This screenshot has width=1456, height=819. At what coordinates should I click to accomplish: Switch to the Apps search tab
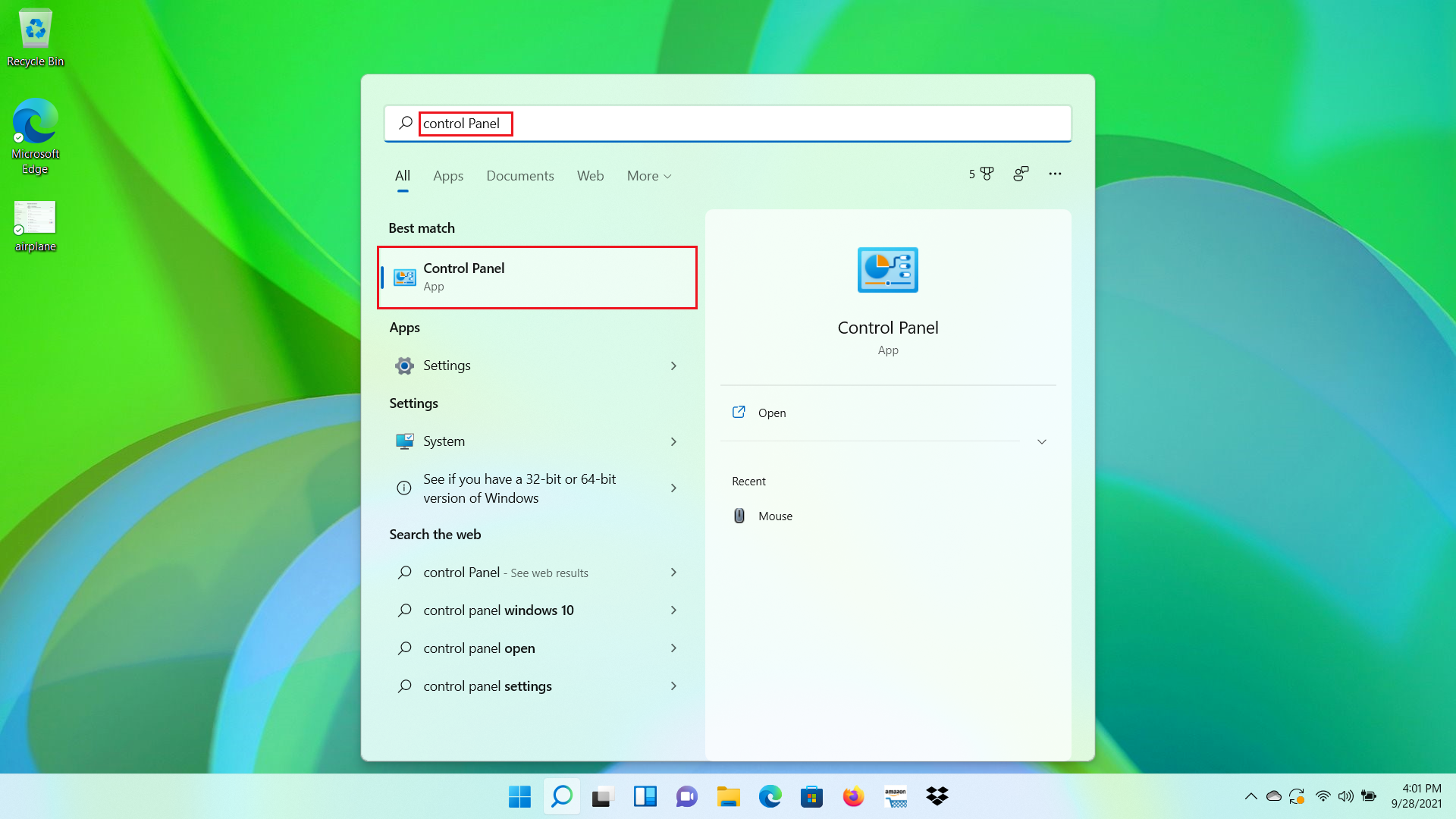448,176
